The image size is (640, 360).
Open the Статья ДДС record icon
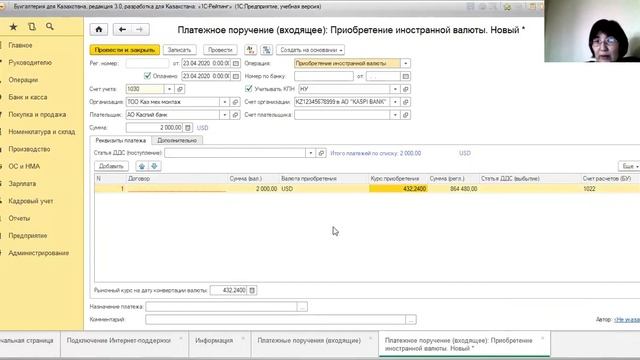pyautogui.click(x=321, y=153)
